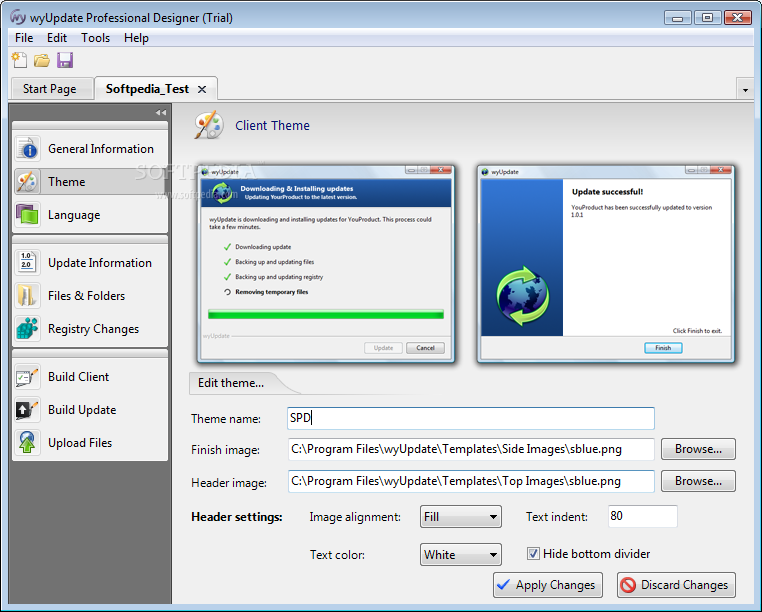Open the Text color dropdown
Screen dimensions: 762x612
(x=460, y=555)
